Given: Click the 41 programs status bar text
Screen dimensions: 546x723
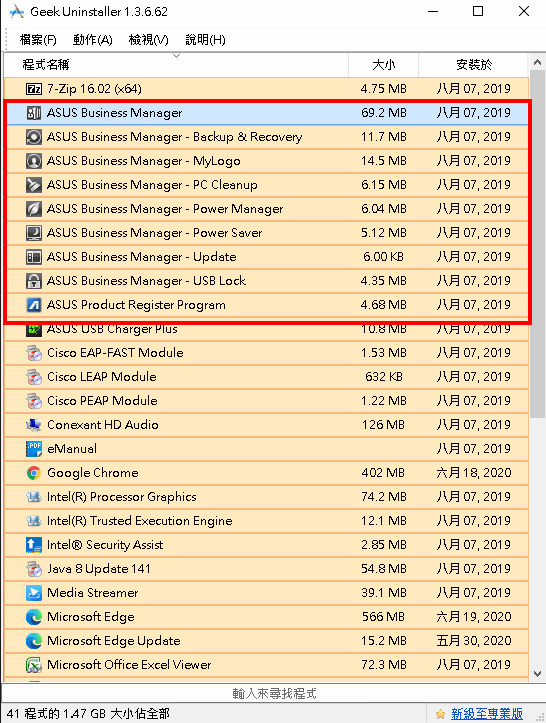Looking at the screenshot, I should 88,714.
